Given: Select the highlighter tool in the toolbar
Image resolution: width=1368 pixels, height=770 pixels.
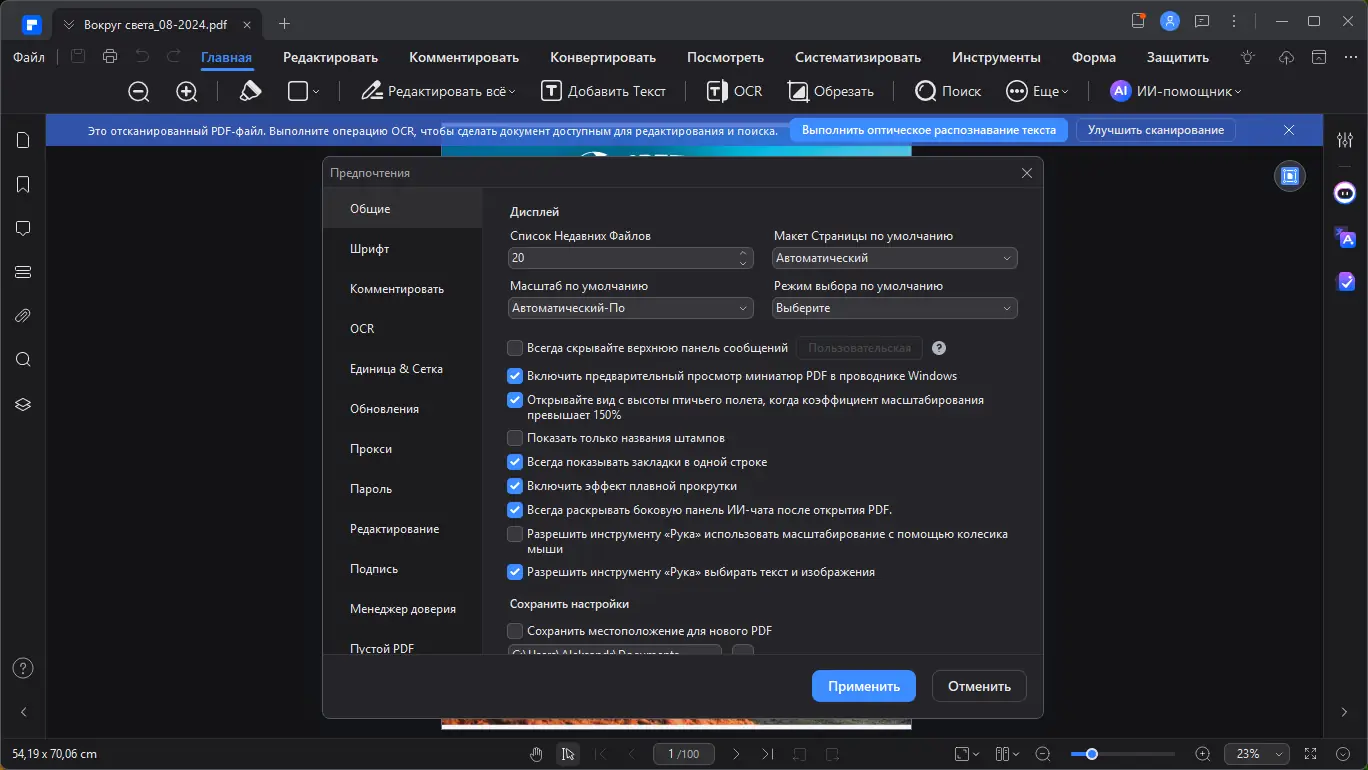Looking at the screenshot, I should (x=250, y=91).
